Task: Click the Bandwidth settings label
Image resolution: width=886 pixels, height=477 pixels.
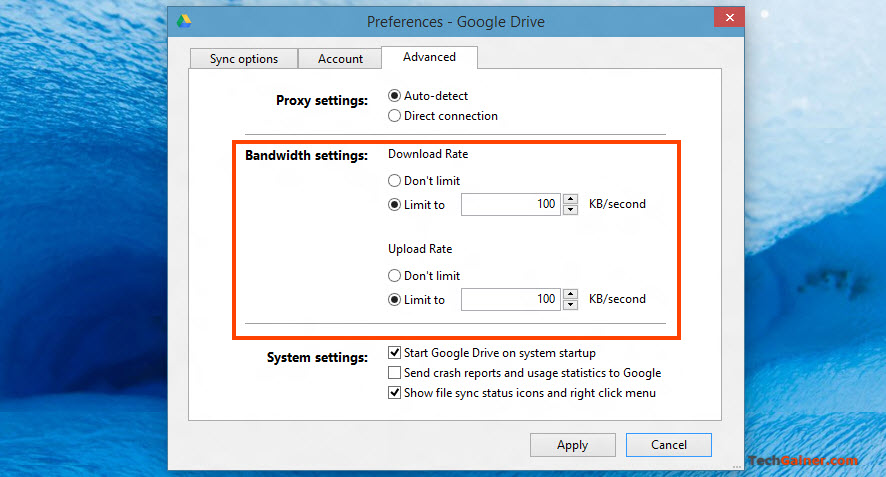Action: point(306,155)
